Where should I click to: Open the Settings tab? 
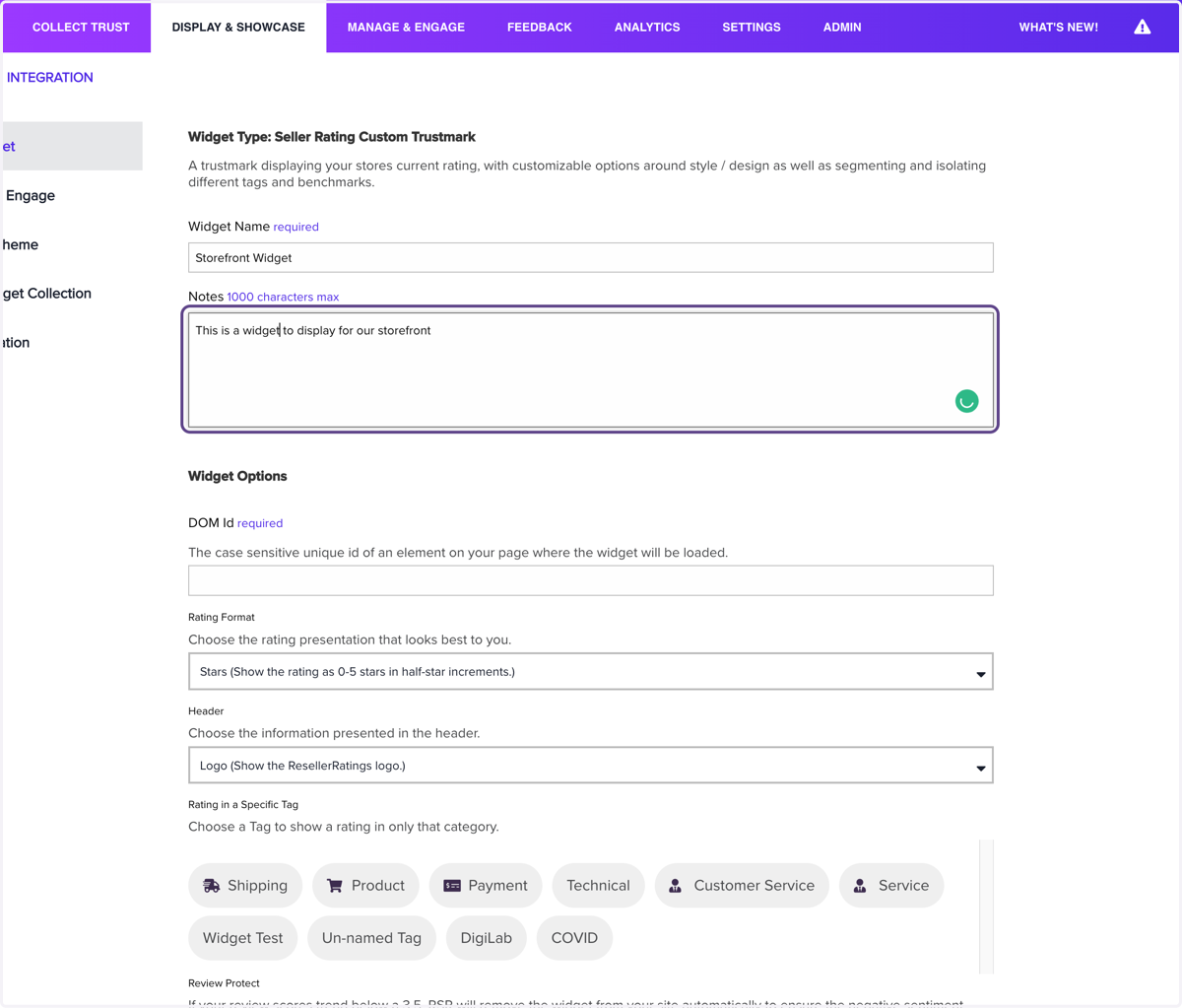tap(752, 27)
